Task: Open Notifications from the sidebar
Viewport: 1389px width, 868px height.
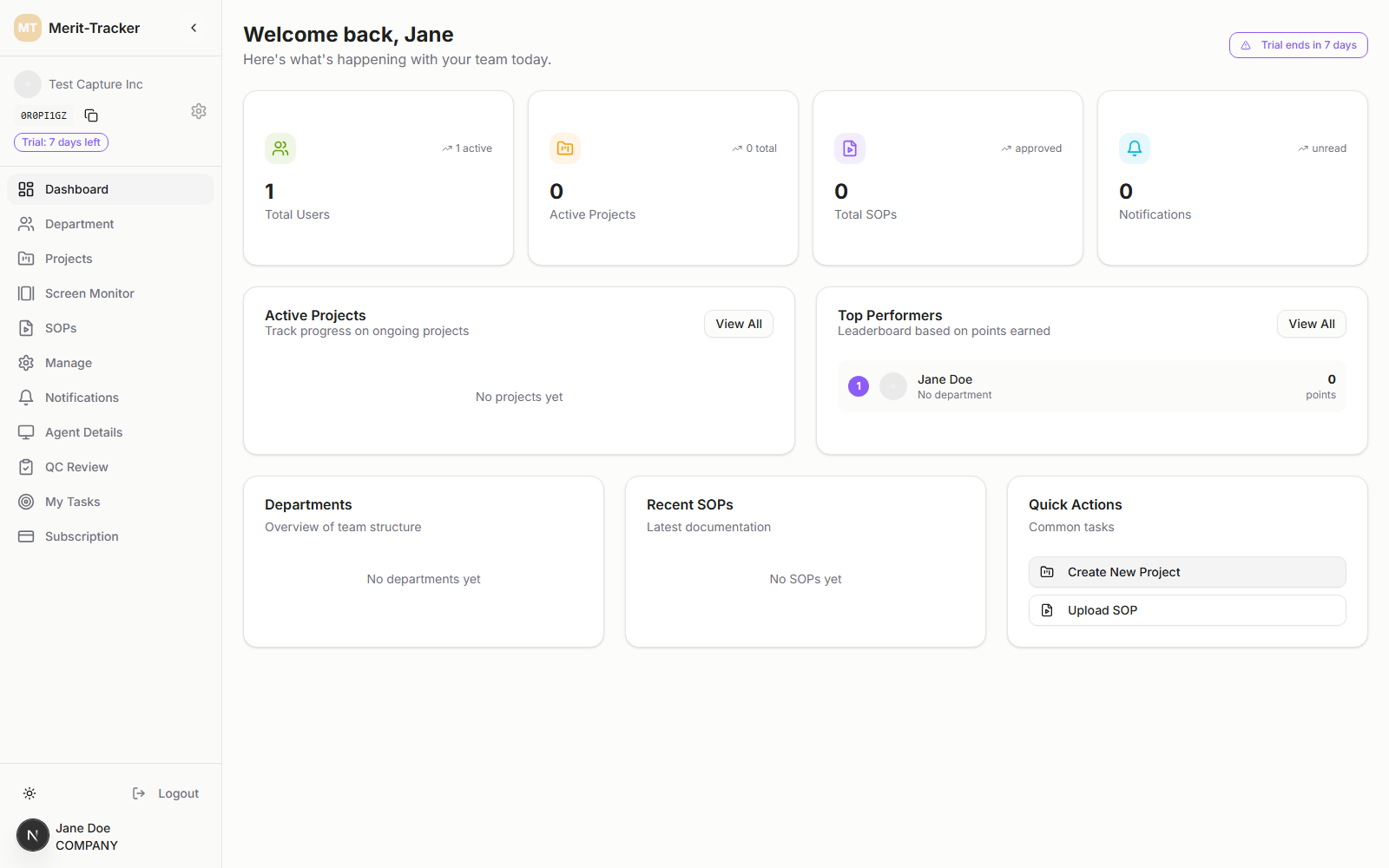Action: 110,398
